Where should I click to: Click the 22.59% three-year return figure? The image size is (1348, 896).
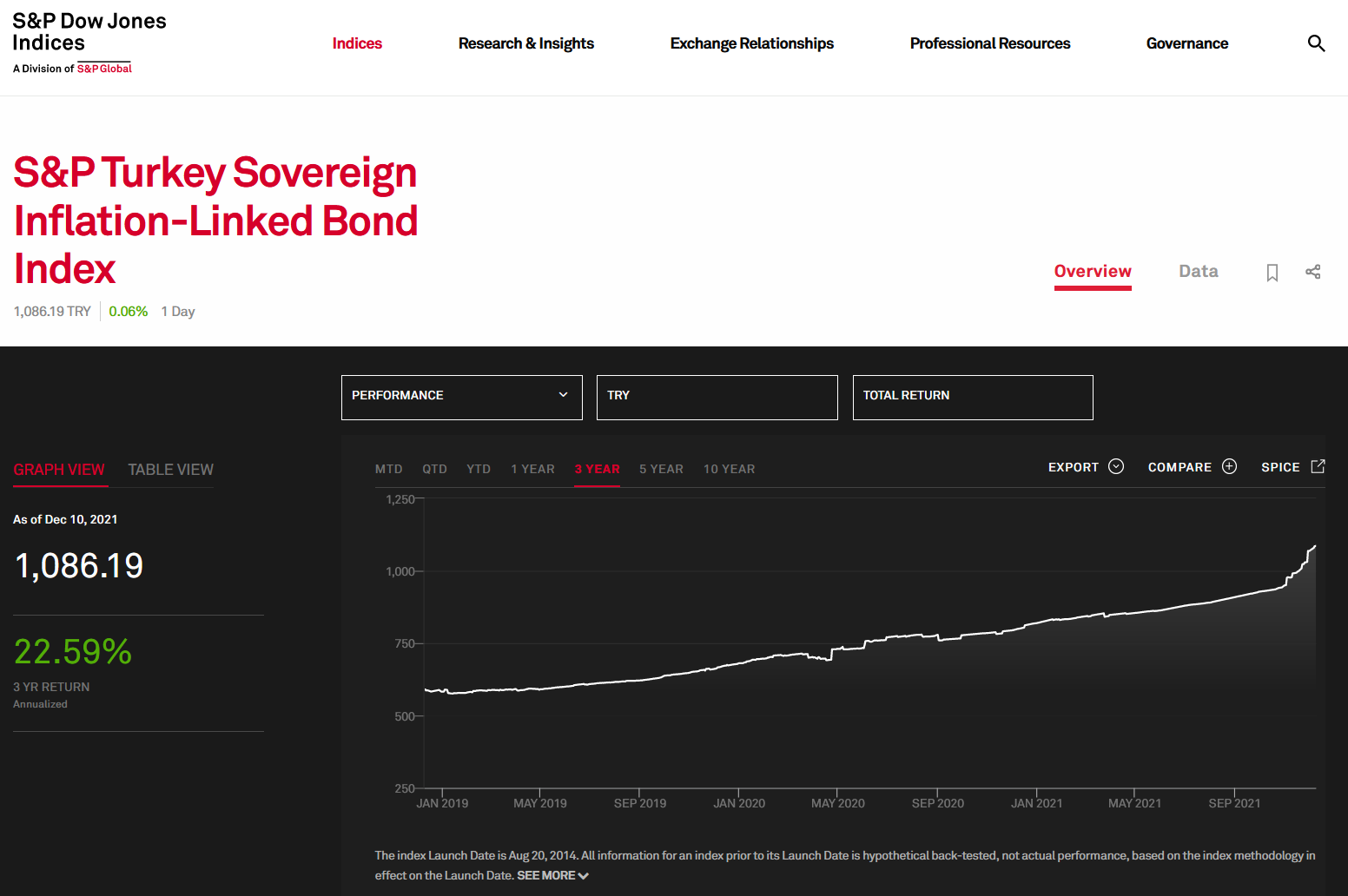coord(73,652)
